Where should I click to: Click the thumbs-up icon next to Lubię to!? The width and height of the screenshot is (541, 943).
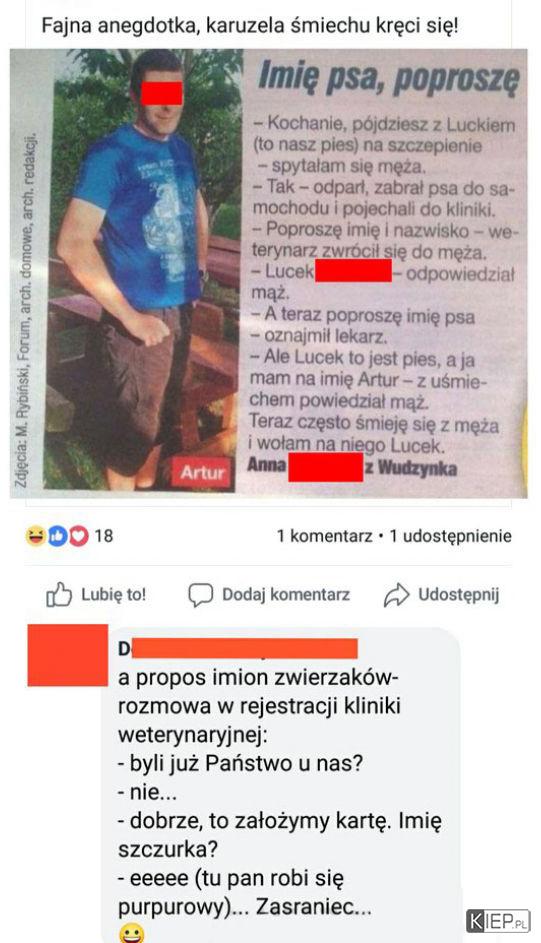click(x=59, y=594)
